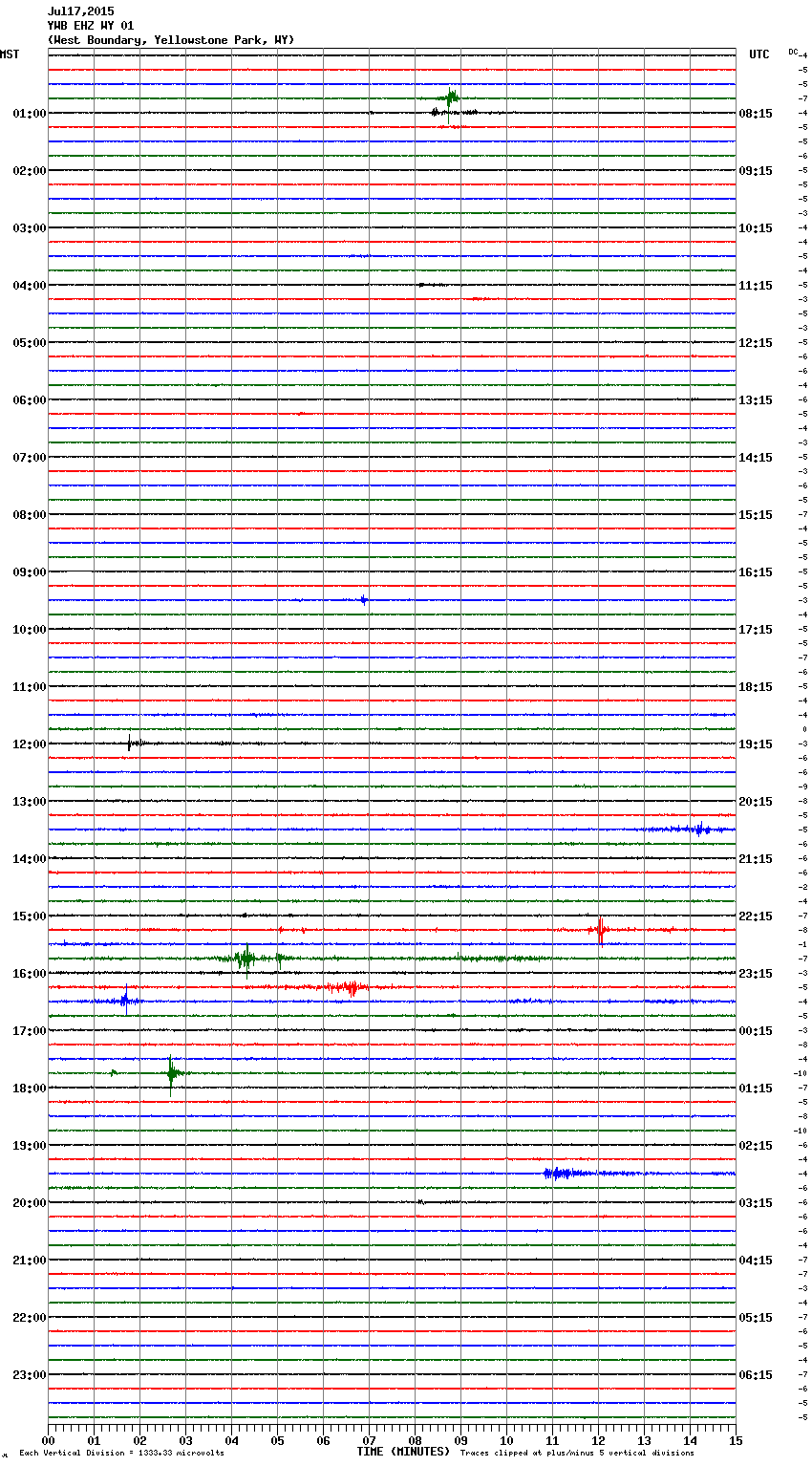Click the 09 minute tick label
This screenshot has height=1466, width=812.
pyautogui.click(x=460, y=1440)
